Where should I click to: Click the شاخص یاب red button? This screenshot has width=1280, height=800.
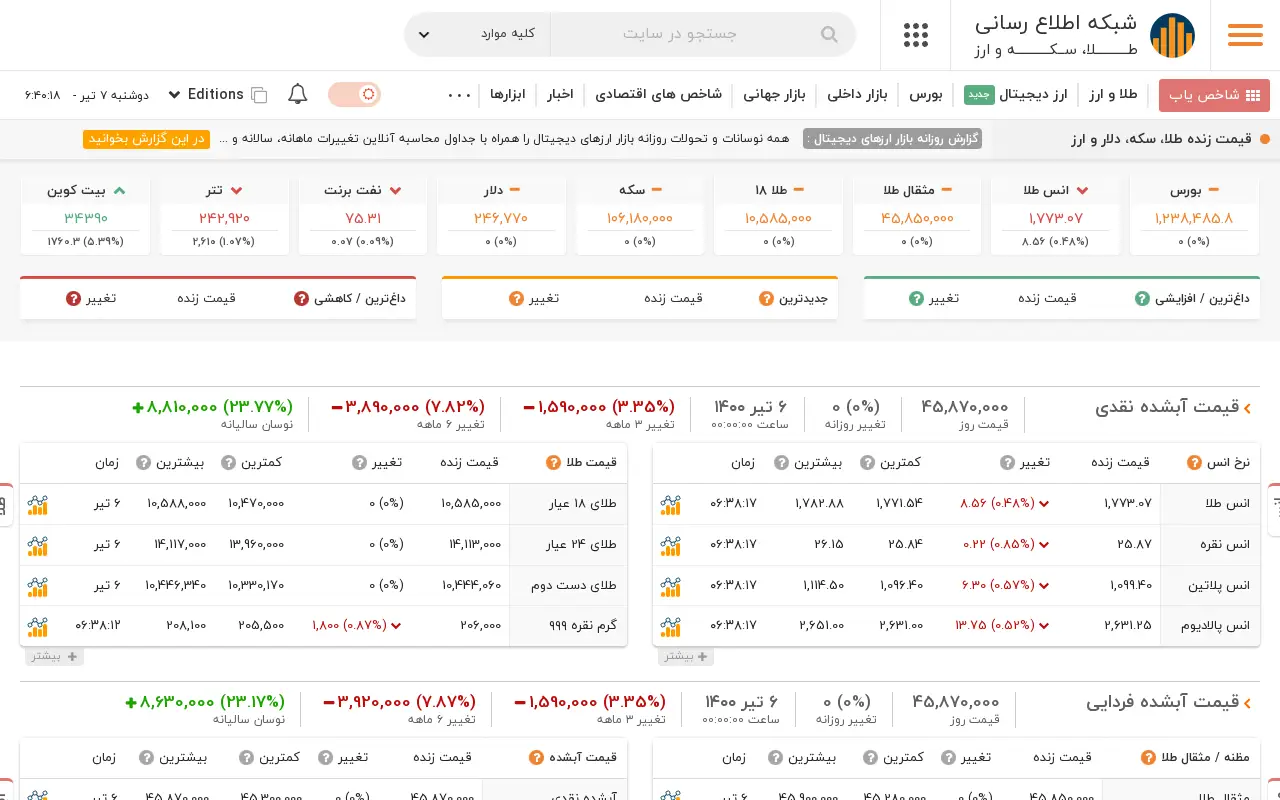[x=1214, y=95]
